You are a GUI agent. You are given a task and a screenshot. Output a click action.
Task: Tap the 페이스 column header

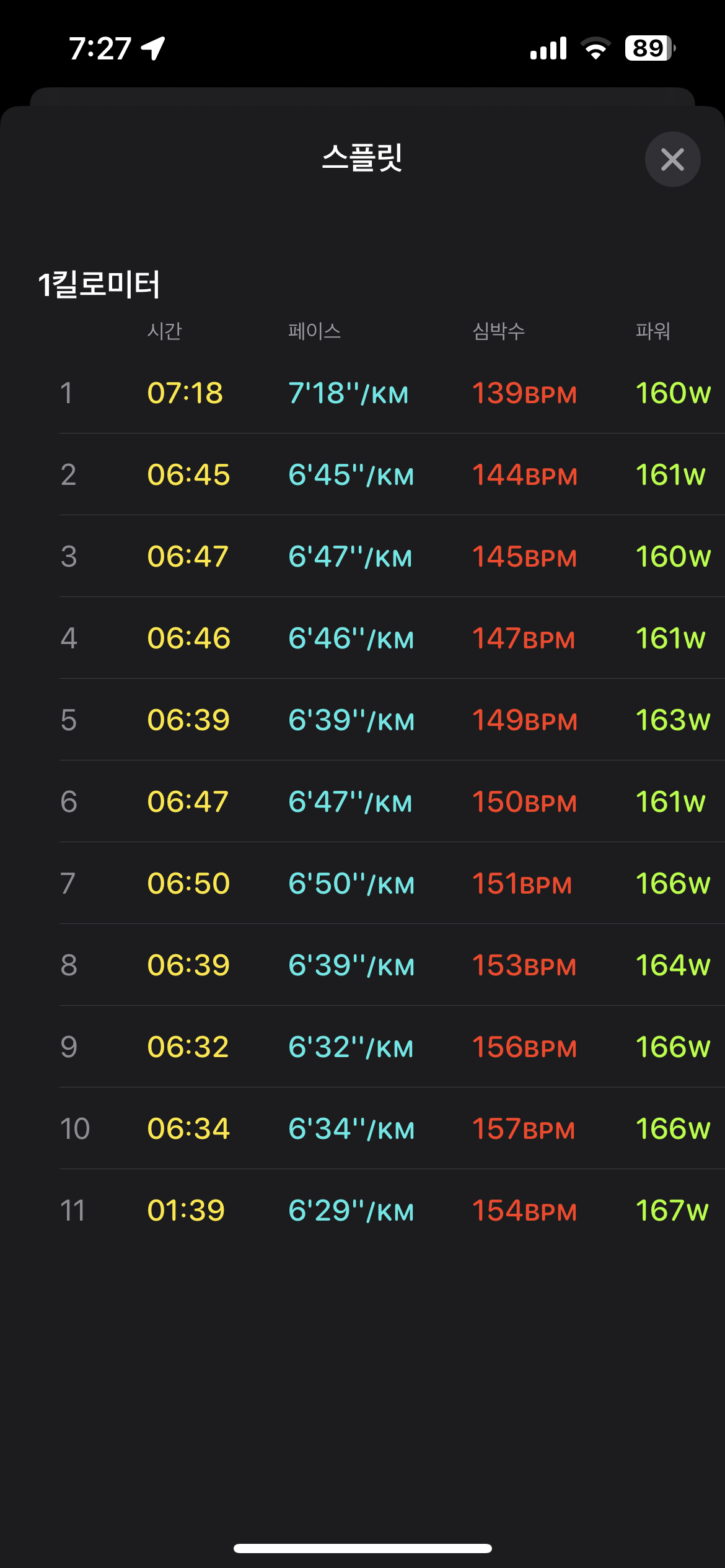click(314, 331)
